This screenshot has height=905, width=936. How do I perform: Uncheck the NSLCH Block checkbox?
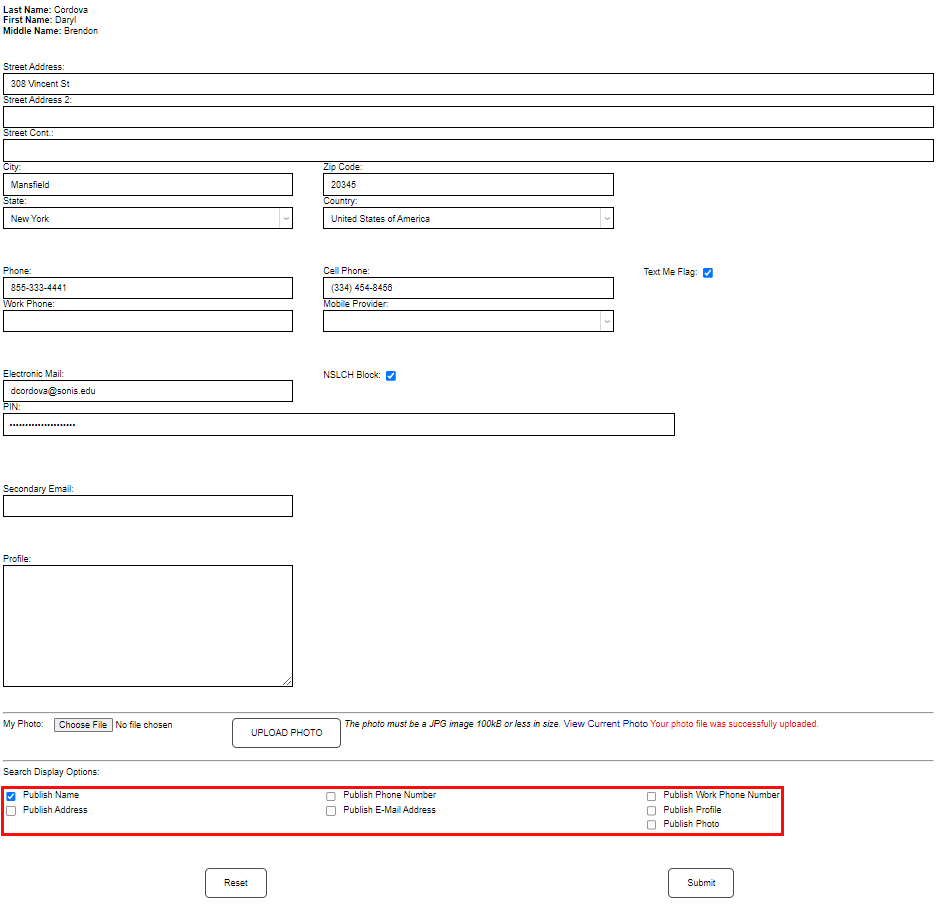tap(391, 375)
